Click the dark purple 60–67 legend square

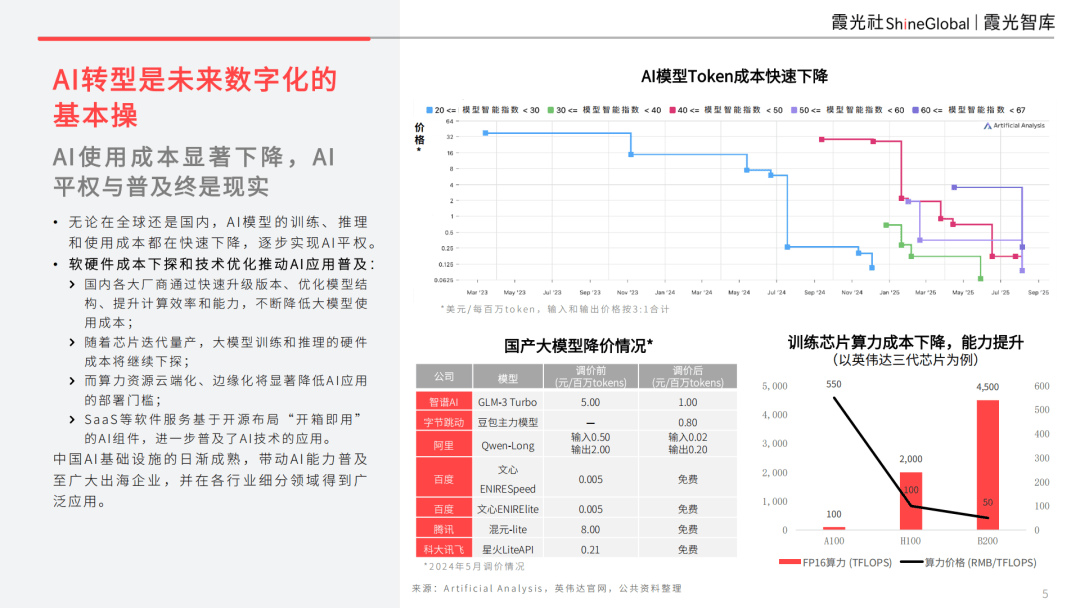(915, 109)
